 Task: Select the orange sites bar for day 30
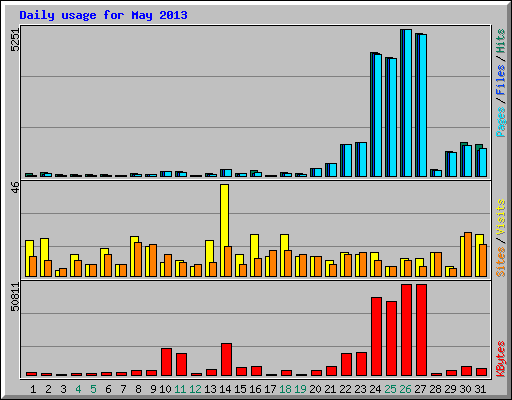pos(468,255)
